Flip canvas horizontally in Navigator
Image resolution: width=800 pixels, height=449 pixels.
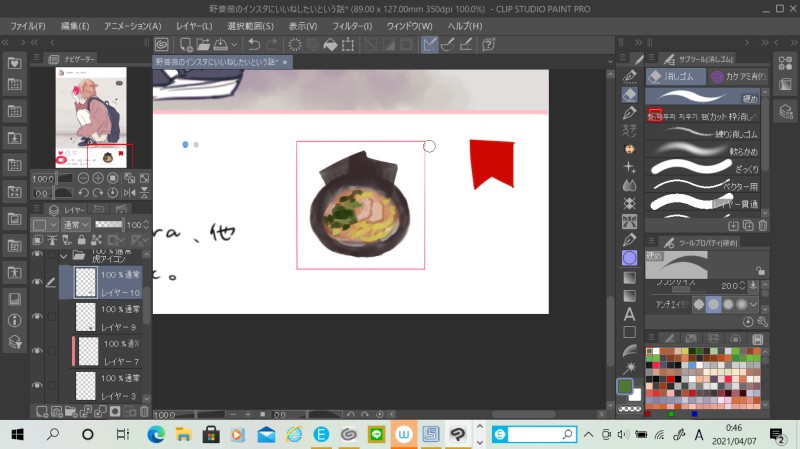pos(130,193)
